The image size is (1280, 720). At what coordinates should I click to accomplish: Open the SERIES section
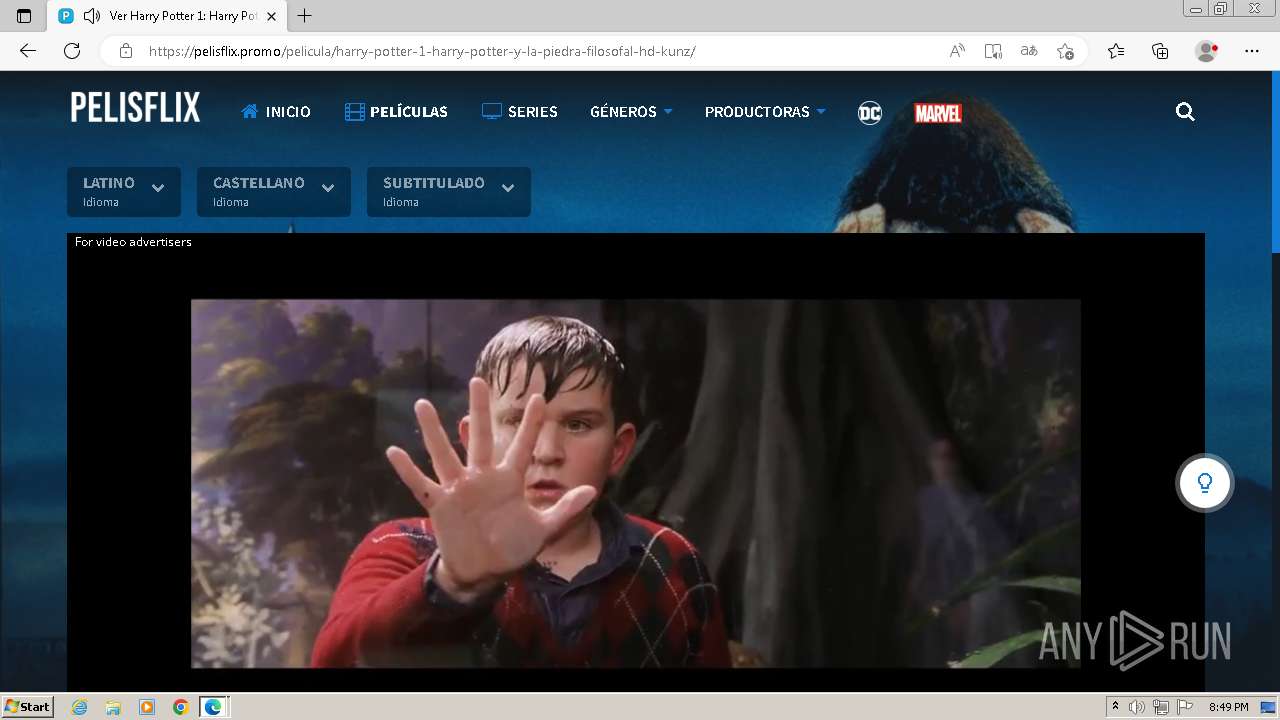pyautogui.click(x=520, y=112)
